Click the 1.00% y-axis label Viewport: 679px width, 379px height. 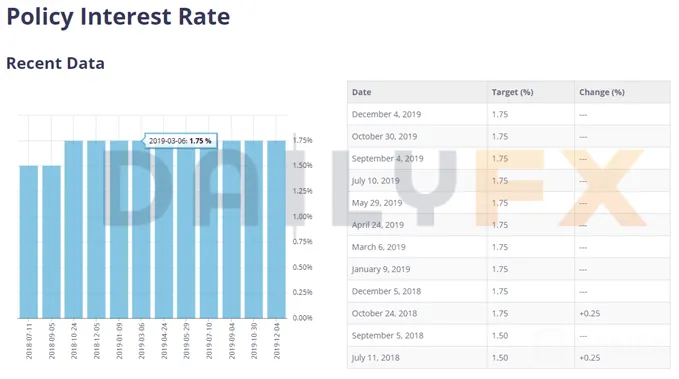(x=302, y=216)
